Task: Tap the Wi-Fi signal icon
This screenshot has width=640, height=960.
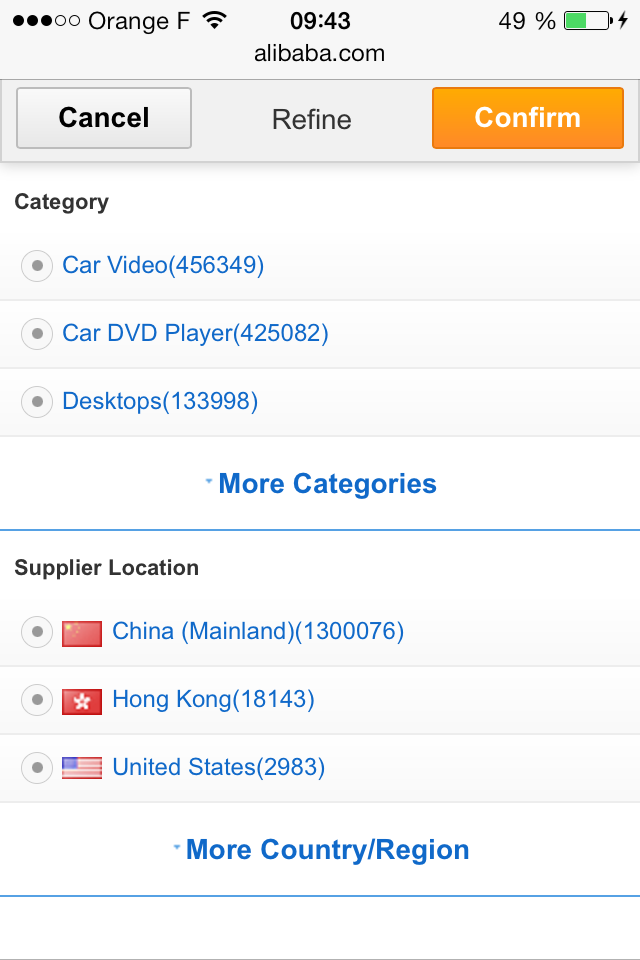Action: (x=213, y=21)
